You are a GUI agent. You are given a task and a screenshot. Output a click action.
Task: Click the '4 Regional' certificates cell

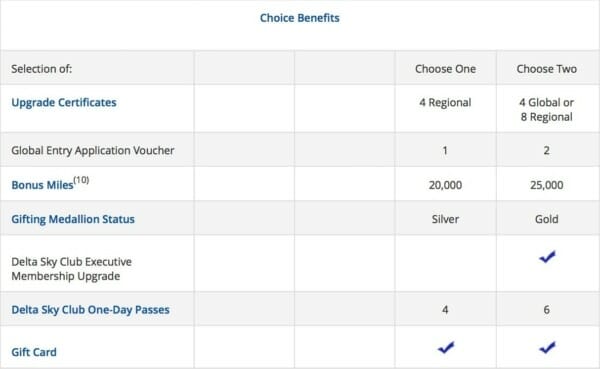click(445, 103)
